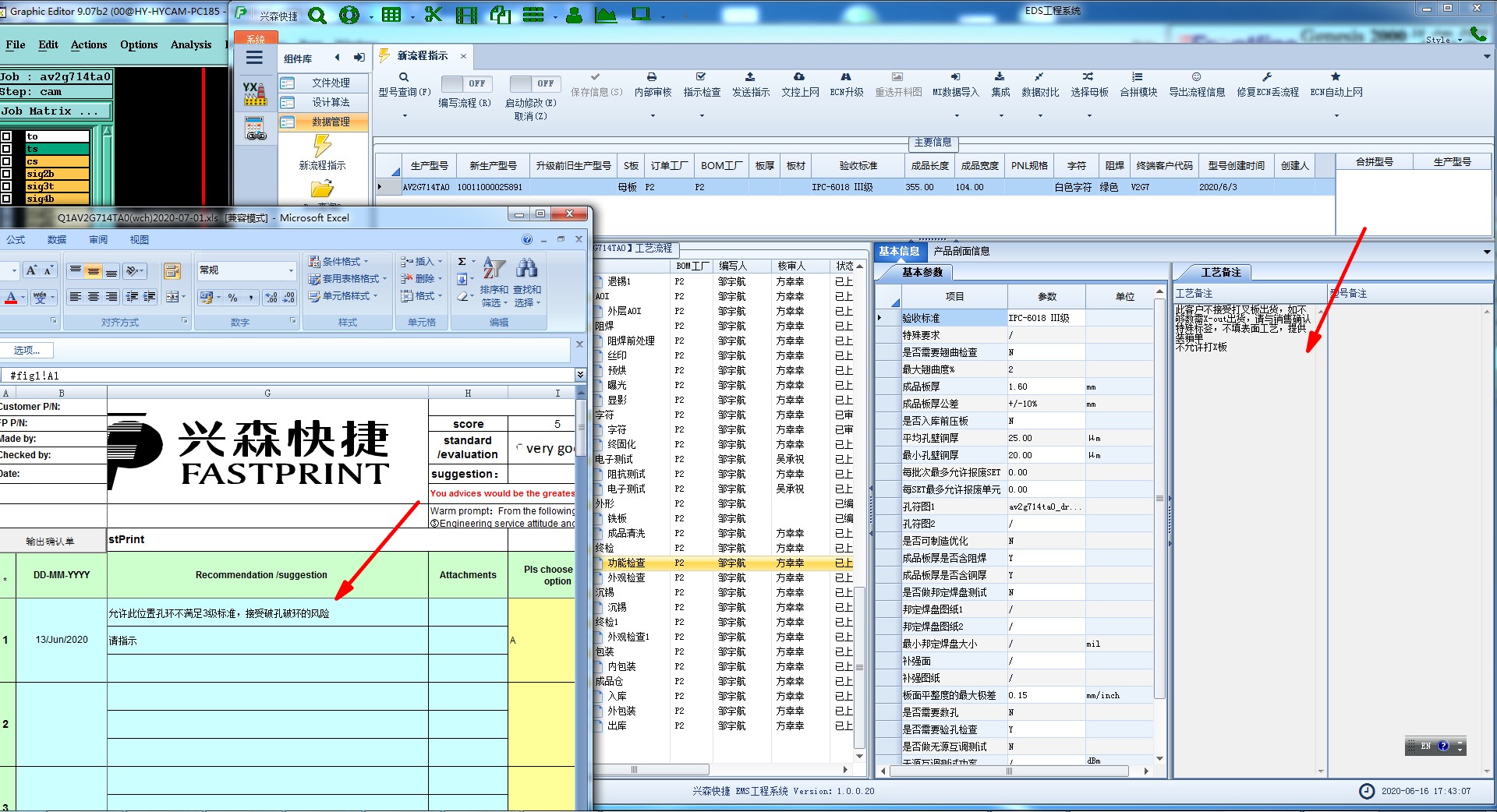
Task: Open Options menu in Graphic Editor
Action: tap(139, 44)
